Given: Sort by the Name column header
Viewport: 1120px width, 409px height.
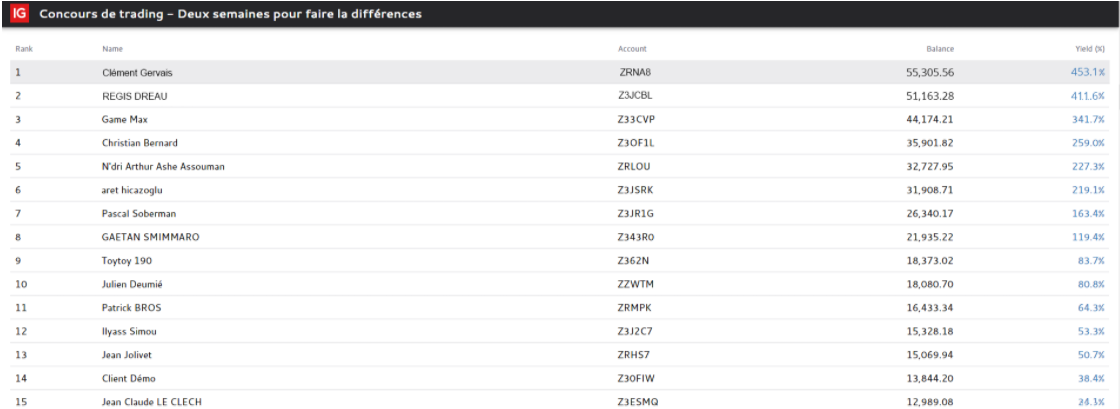Looking at the screenshot, I should coord(112,49).
